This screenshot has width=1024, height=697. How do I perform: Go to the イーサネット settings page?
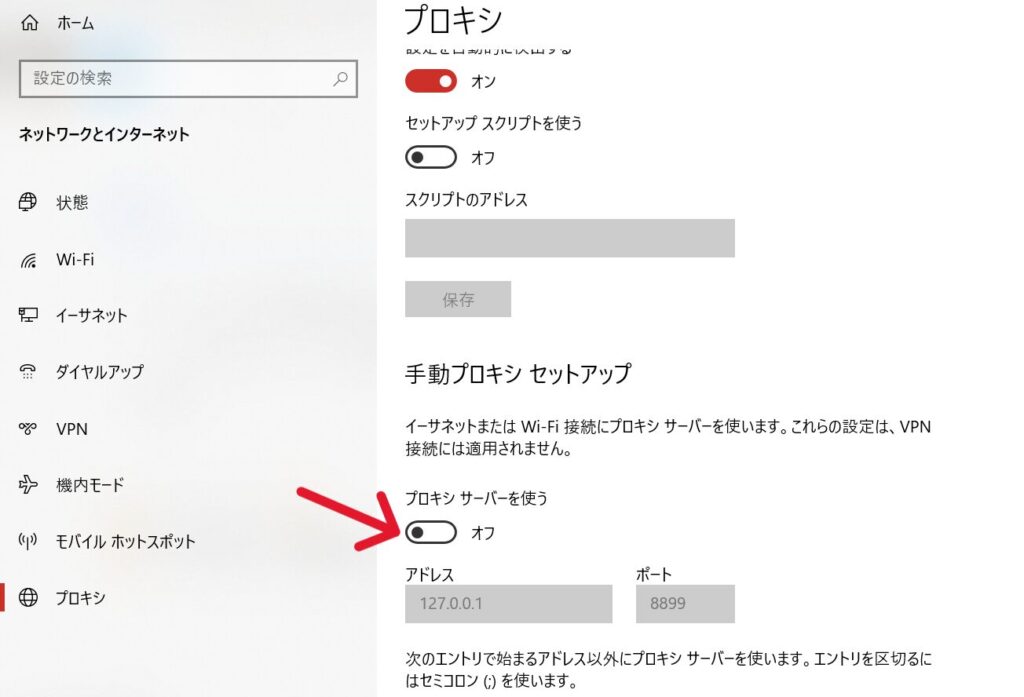click(x=91, y=316)
